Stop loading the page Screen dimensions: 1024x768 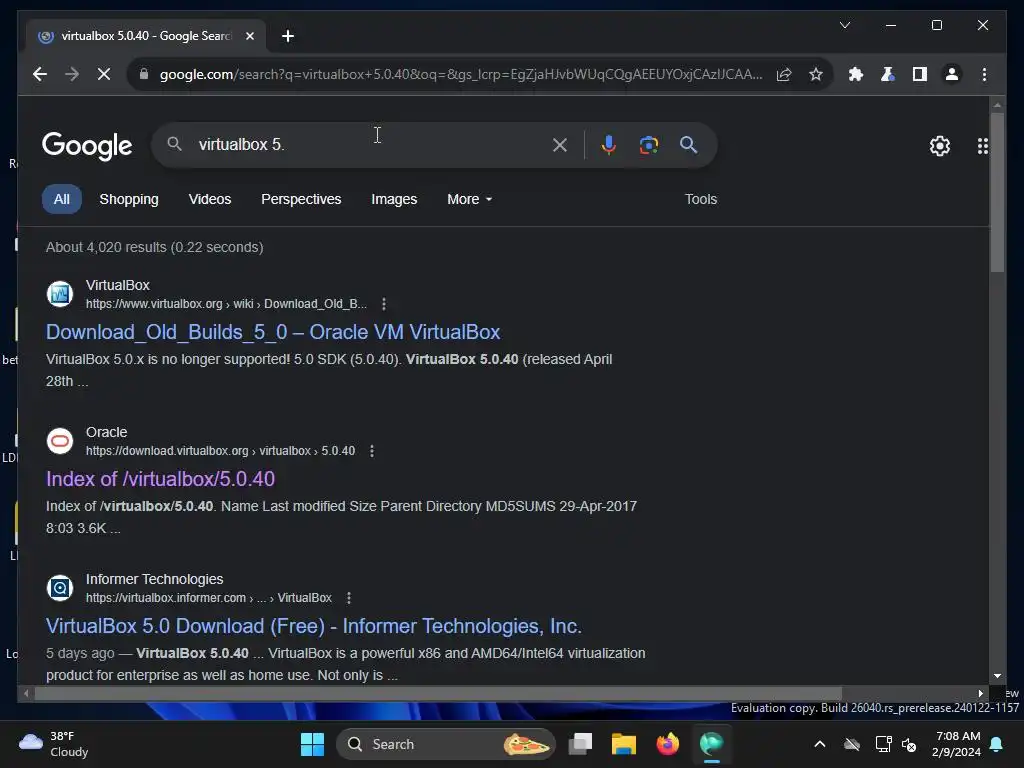coord(104,74)
